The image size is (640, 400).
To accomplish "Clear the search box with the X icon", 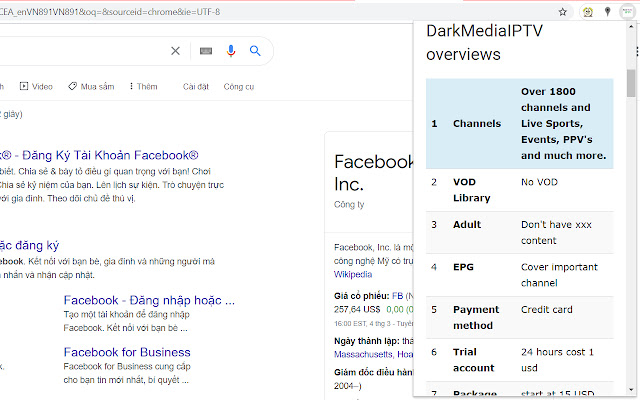I will [x=175, y=51].
